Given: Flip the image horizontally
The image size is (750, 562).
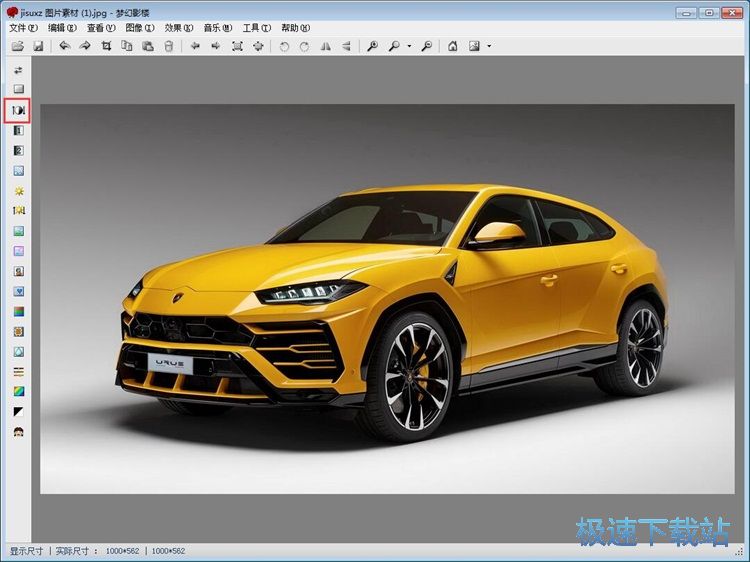Looking at the screenshot, I should [x=325, y=46].
